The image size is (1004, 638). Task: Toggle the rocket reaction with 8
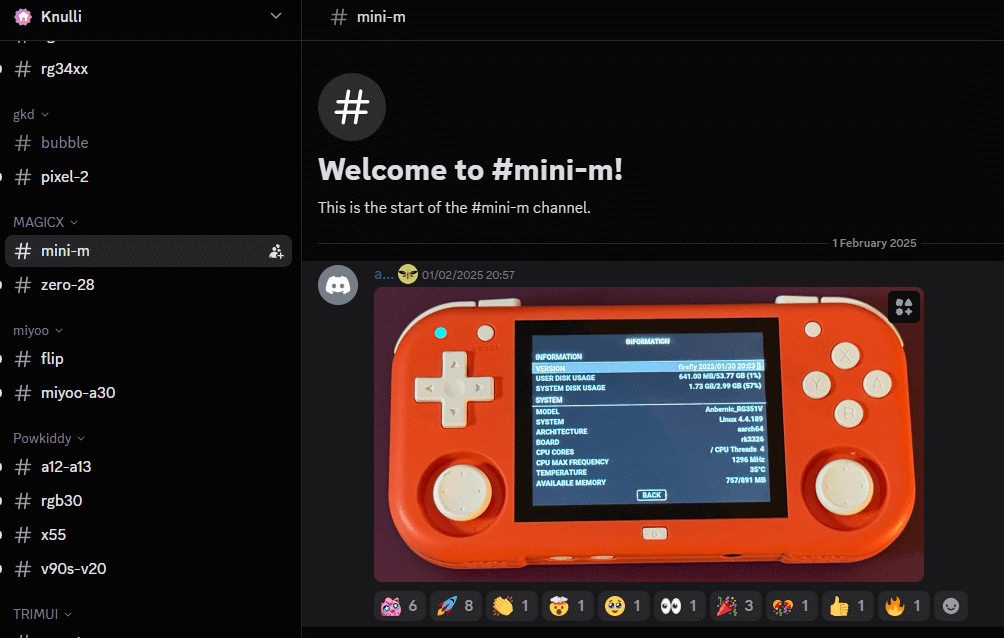tap(455, 606)
